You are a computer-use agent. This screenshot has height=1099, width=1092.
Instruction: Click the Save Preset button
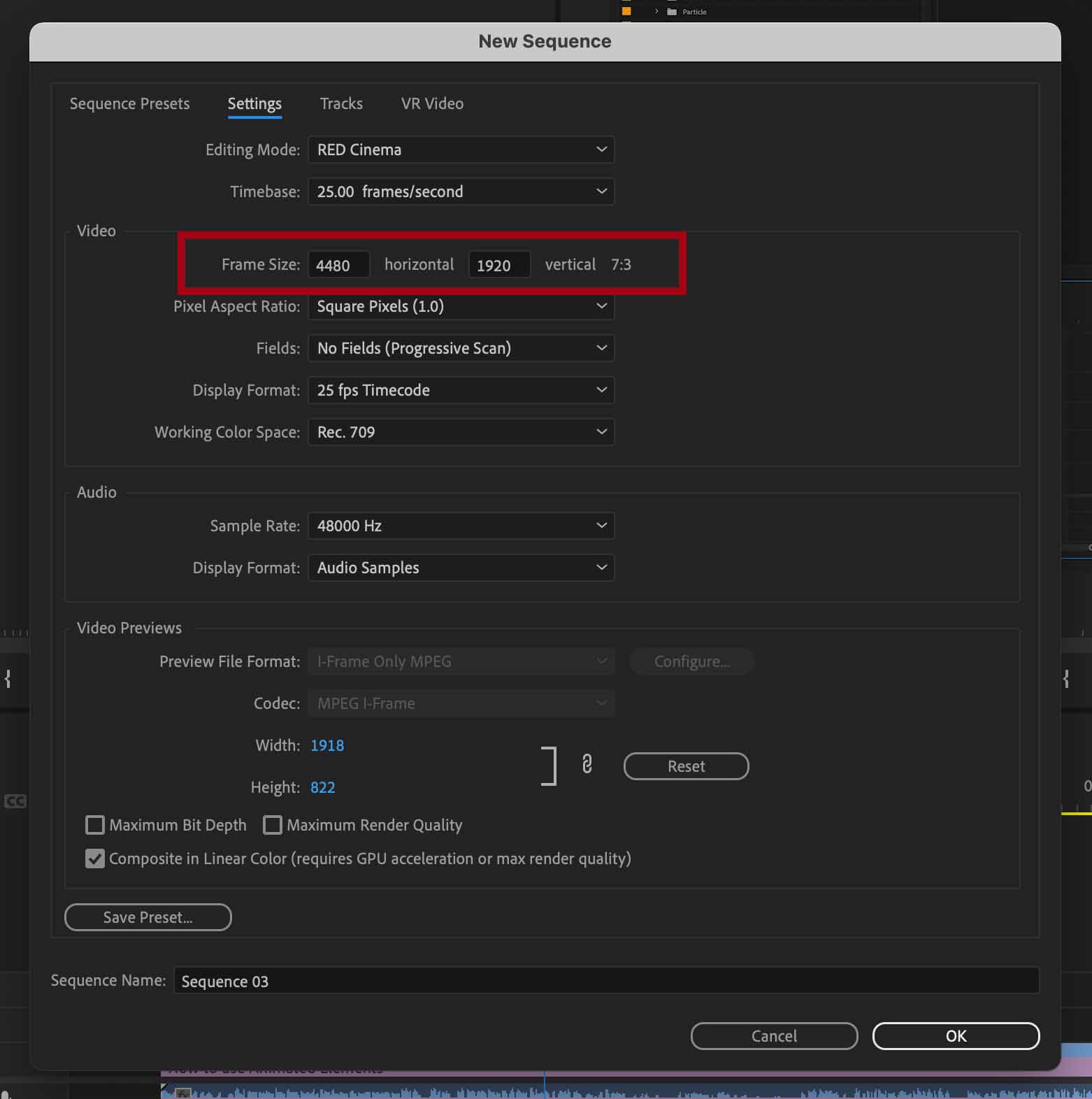[148, 917]
